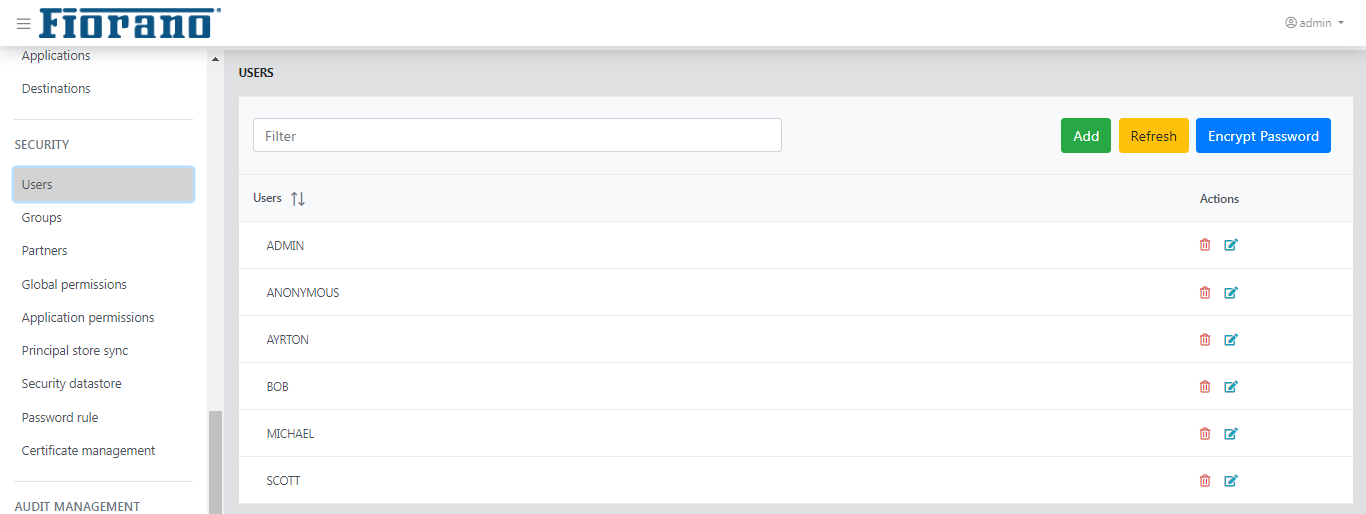
Task: Delete the ANONYMOUS user
Action: point(1205,292)
